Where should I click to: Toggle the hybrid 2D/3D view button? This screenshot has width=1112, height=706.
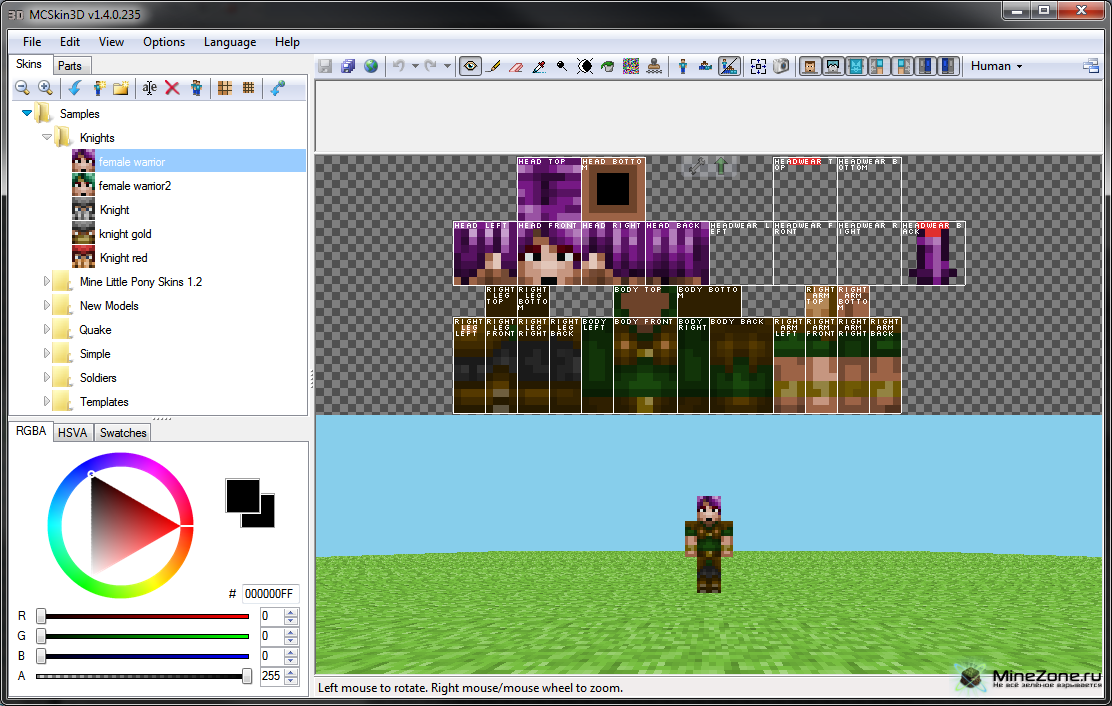tap(729, 66)
